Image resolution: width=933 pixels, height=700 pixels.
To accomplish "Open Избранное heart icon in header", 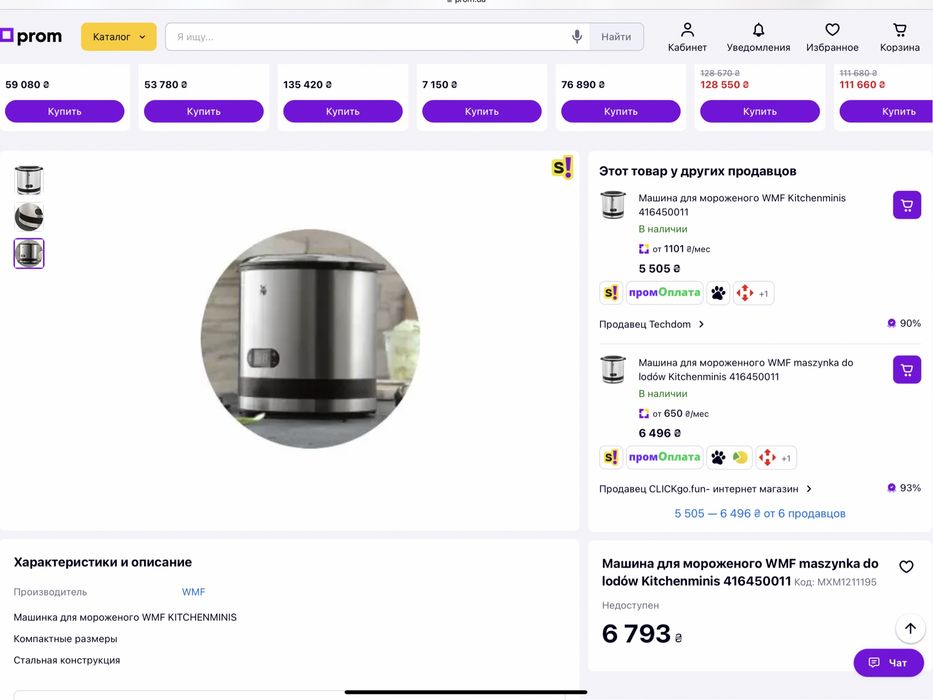I will 832,37.
